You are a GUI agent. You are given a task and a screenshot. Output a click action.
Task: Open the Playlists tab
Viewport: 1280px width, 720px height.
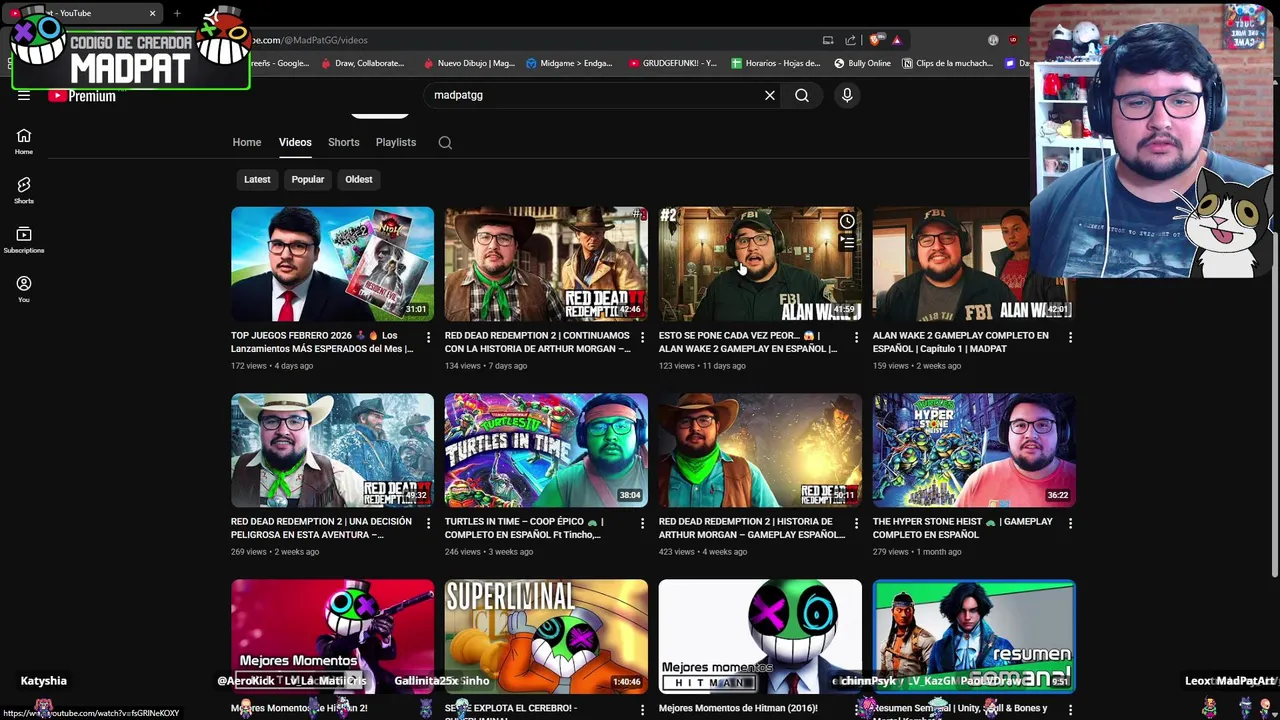click(x=396, y=142)
